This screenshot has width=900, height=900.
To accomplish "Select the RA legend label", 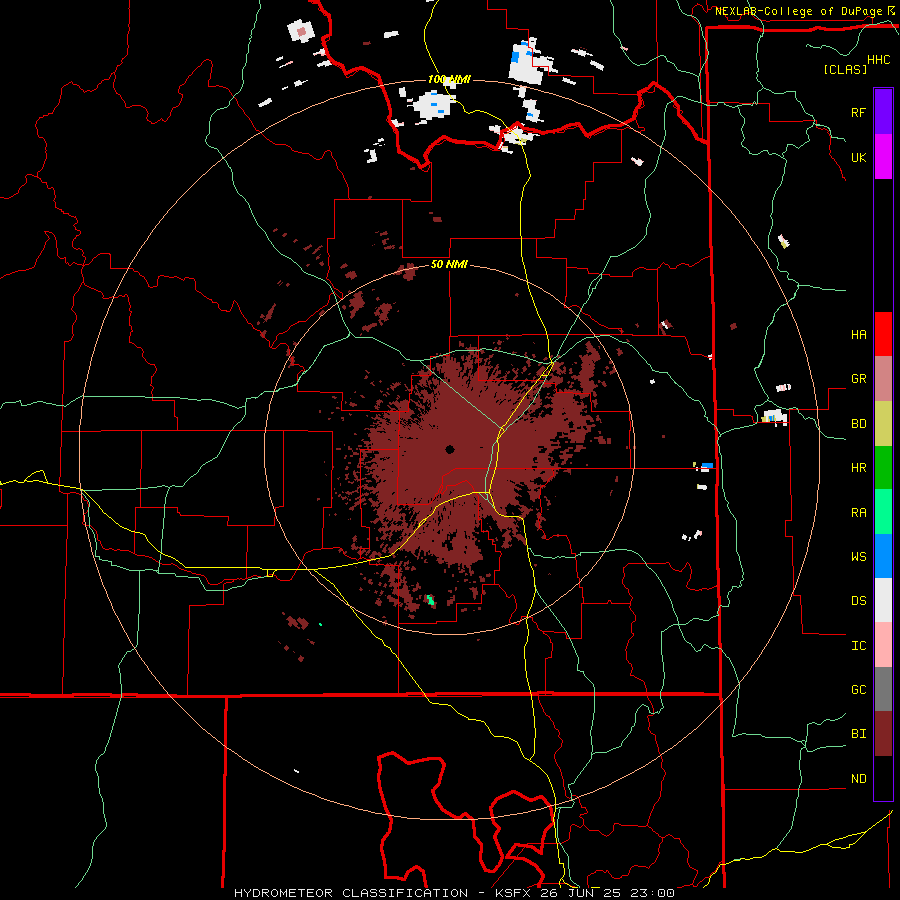I will 858,512.
